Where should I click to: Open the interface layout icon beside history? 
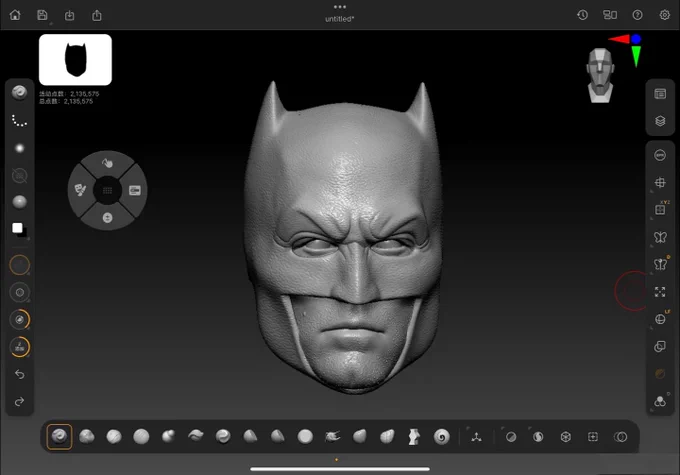(x=610, y=15)
